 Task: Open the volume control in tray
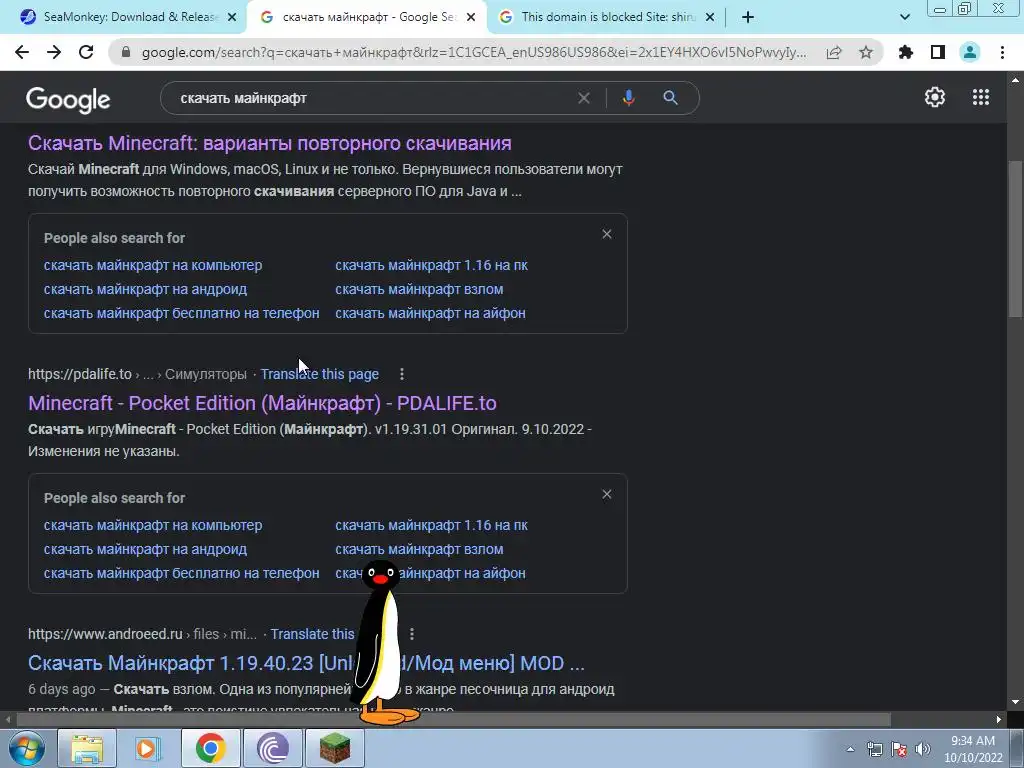[923, 749]
